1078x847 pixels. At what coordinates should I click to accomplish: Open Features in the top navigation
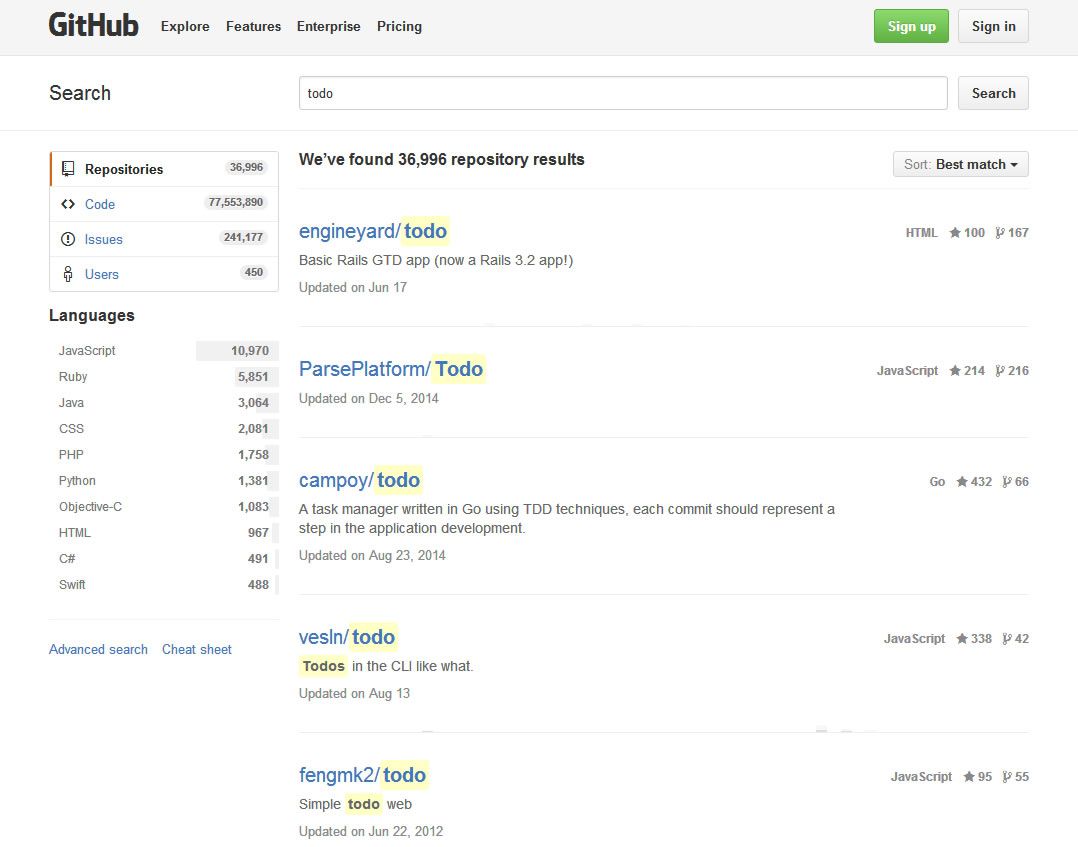pos(253,26)
